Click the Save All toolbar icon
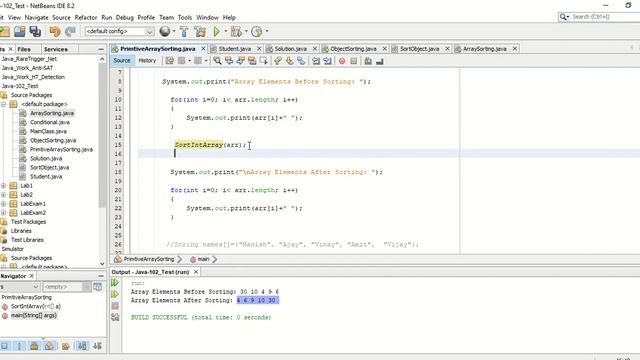Image resolution: width=640 pixels, height=360 pixels. [x=36, y=31]
